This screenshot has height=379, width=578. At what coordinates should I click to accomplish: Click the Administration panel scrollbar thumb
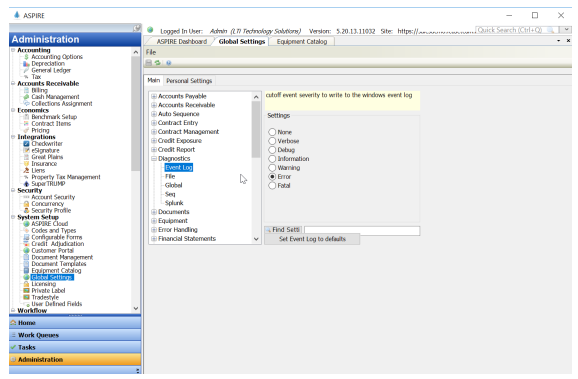136,114
